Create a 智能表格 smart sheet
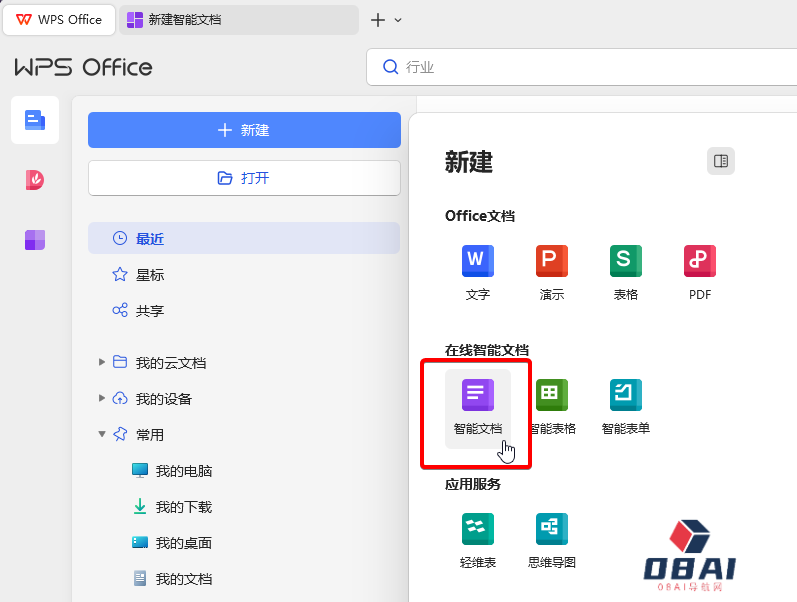The height and width of the screenshot is (602, 797). (551, 406)
